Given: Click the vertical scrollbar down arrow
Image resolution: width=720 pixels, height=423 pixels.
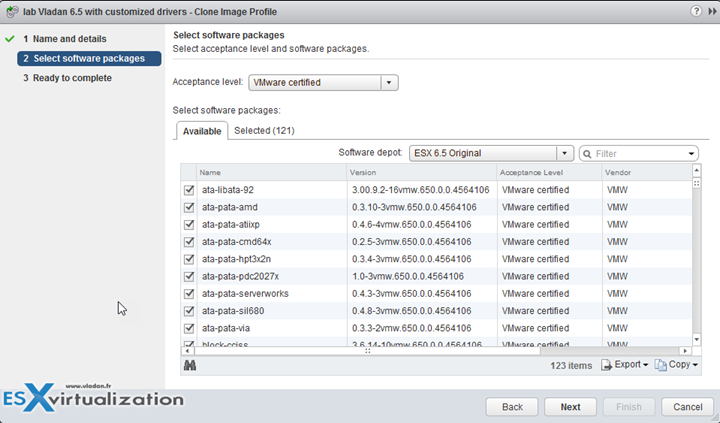Looking at the screenshot, I should (697, 340).
